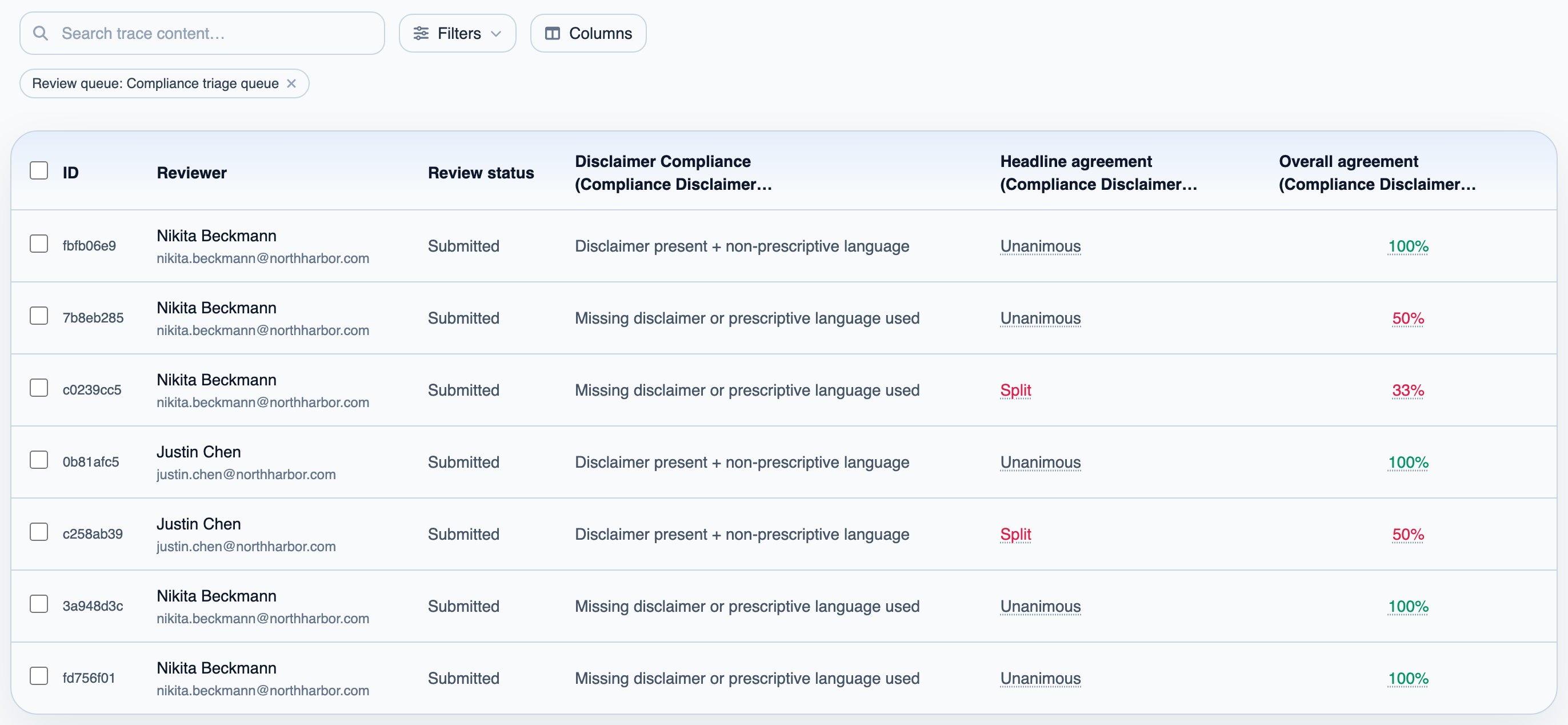The image size is (1568, 725).
Task: Click the Reviewer column header
Action: click(192, 173)
